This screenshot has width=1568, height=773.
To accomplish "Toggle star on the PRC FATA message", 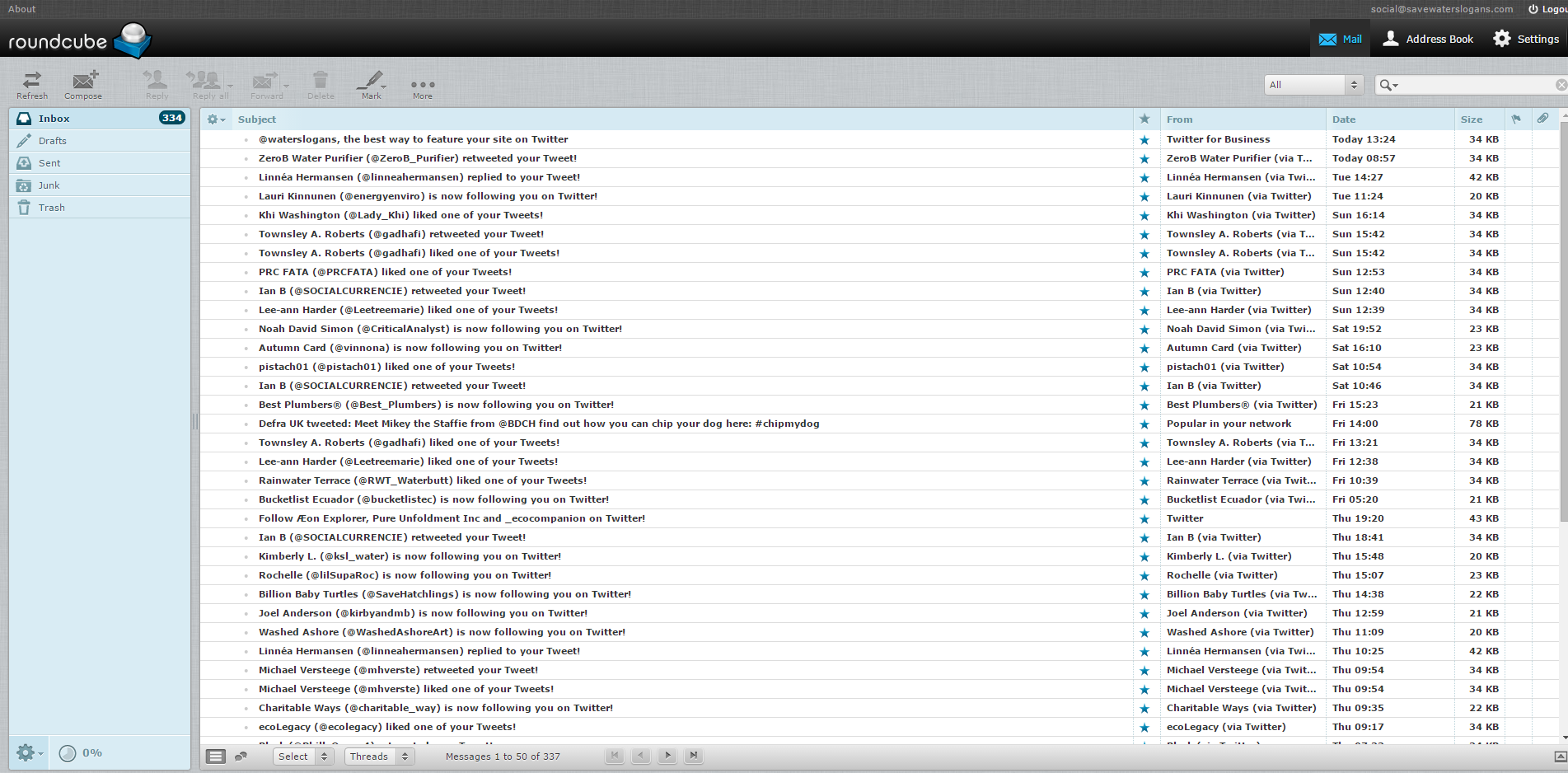I will click(1144, 273).
